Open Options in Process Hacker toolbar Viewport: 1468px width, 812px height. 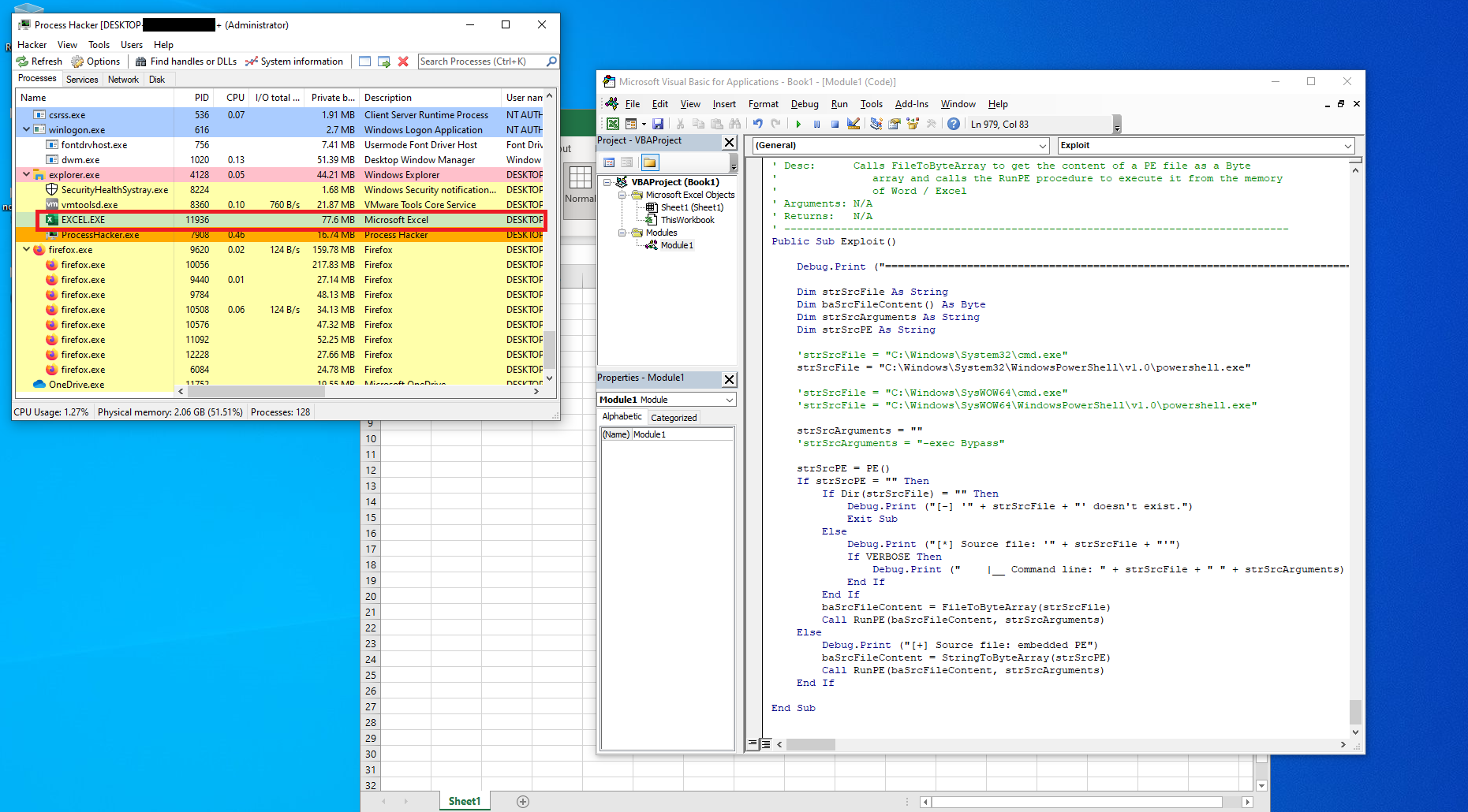point(95,61)
